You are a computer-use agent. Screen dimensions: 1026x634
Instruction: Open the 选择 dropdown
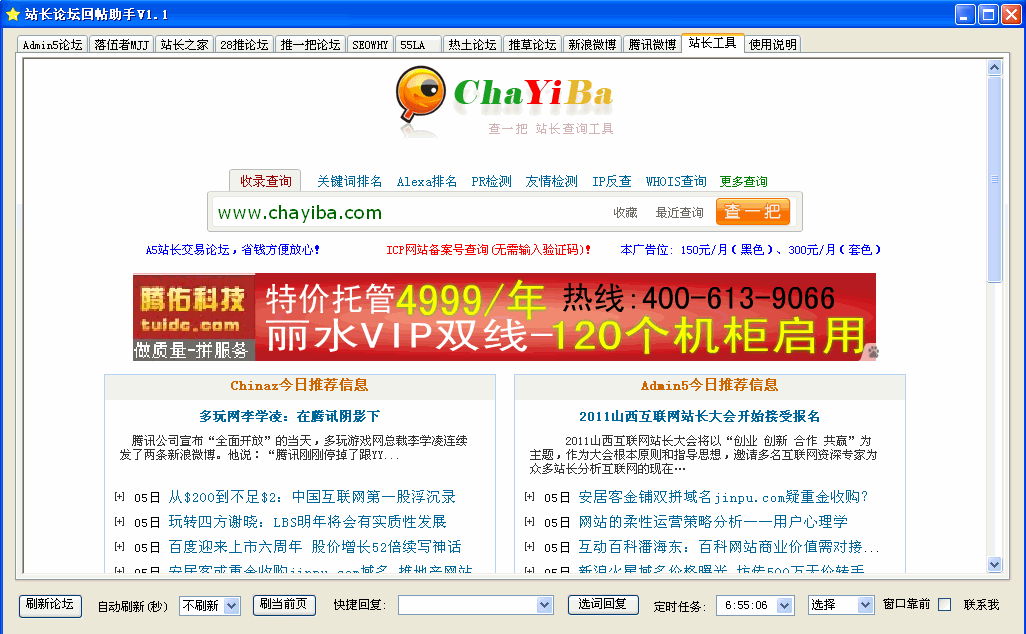pos(865,606)
